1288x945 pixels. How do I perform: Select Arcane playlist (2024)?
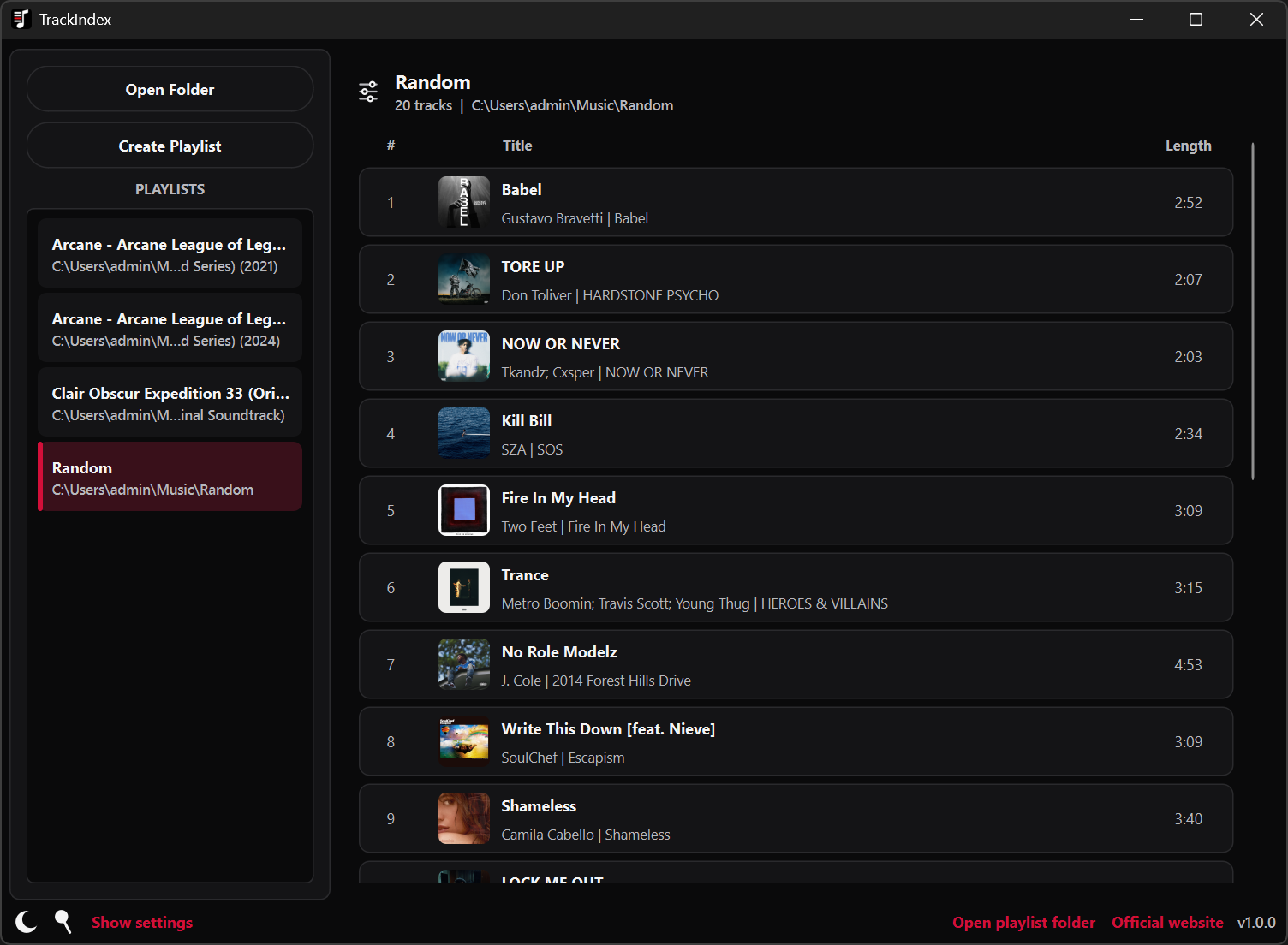(x=170, y=329)
